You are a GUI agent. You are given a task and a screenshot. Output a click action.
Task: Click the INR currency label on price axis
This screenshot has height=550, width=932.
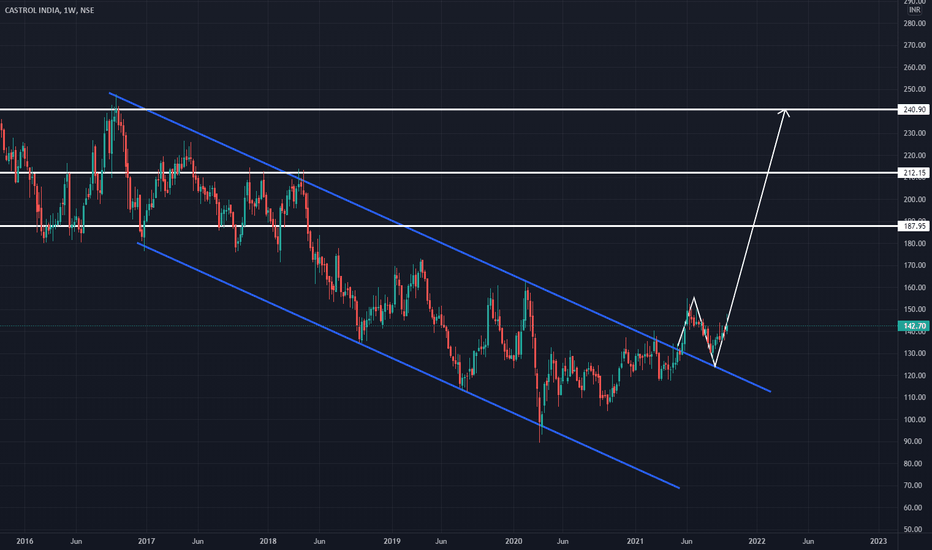coord(914,10)
